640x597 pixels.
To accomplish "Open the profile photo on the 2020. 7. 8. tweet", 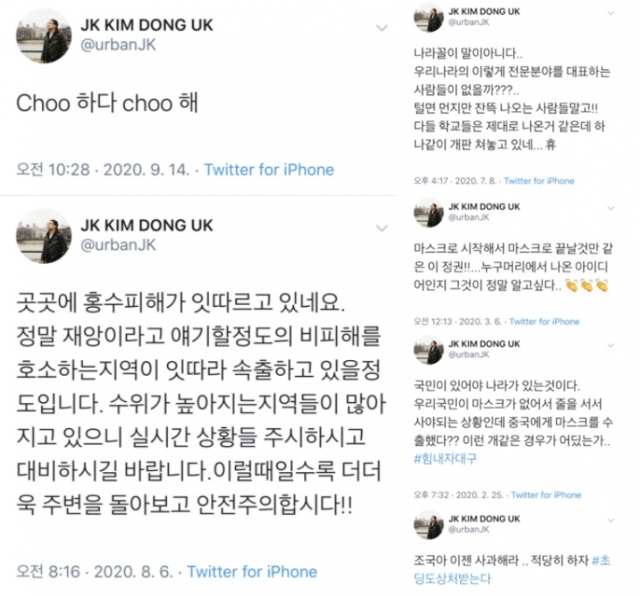I will click(x=429, y=17).
